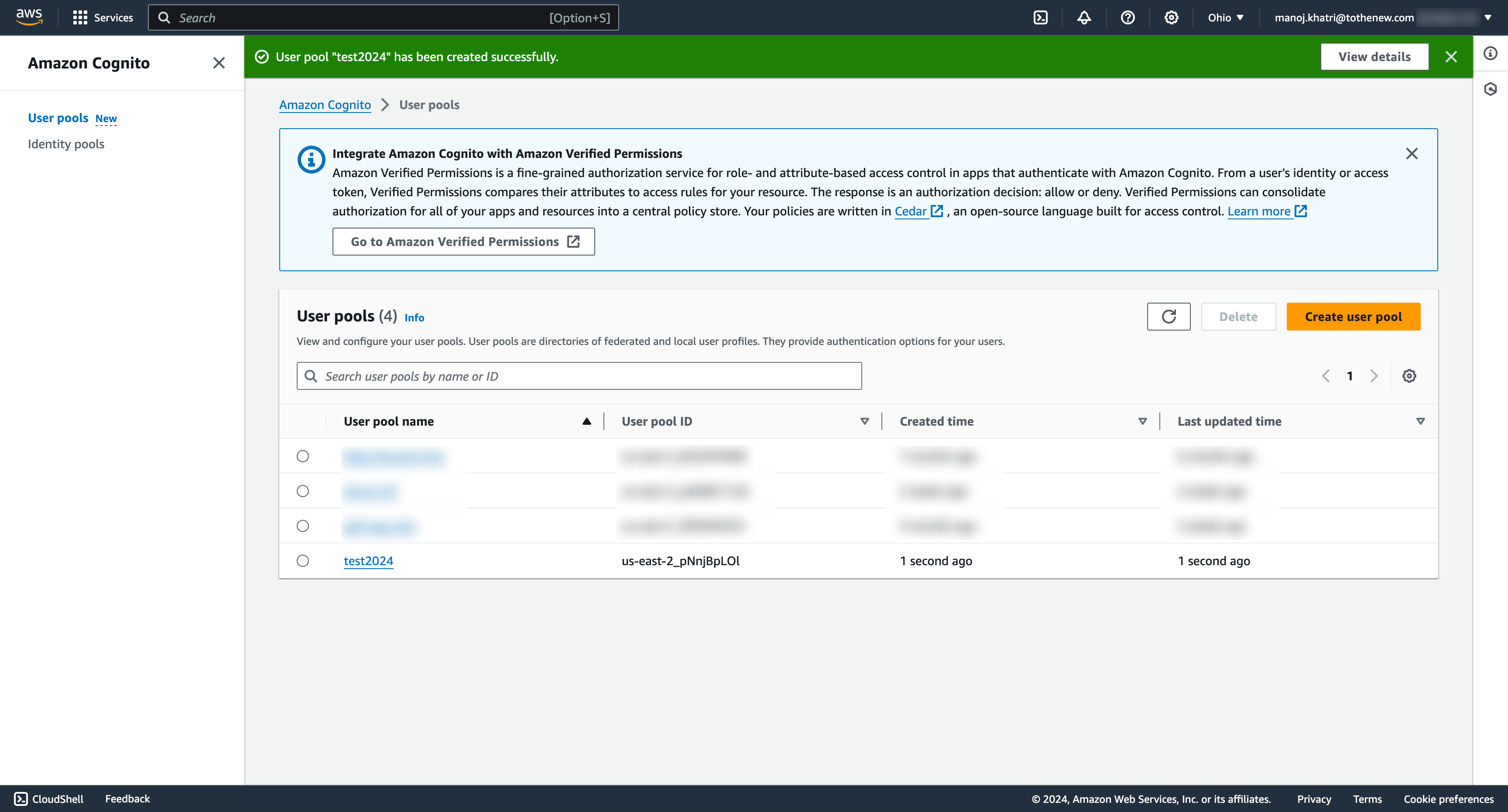Dismiss the Verified Permissions info alert
The height and width of the screenshot is (812, 1508).
pos(1412,153)
